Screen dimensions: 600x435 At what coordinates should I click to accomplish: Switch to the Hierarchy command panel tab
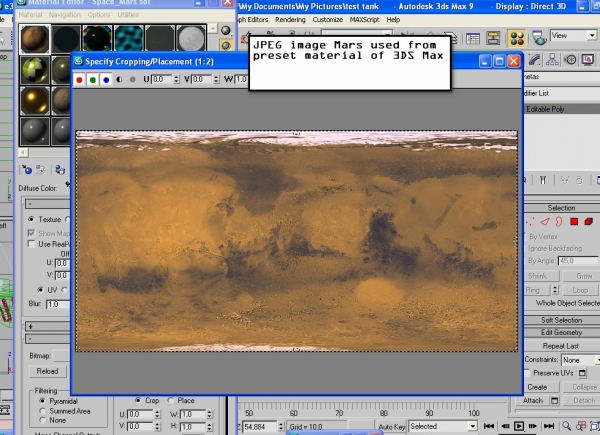point(552,60)
